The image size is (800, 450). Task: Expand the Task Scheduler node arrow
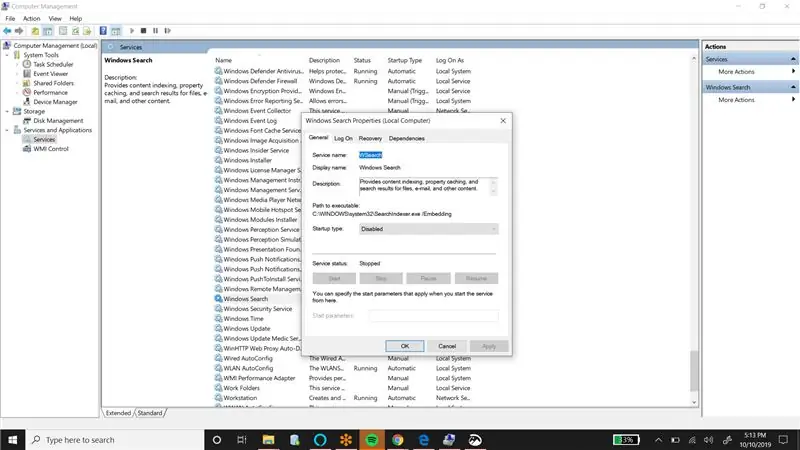(17, 64)
